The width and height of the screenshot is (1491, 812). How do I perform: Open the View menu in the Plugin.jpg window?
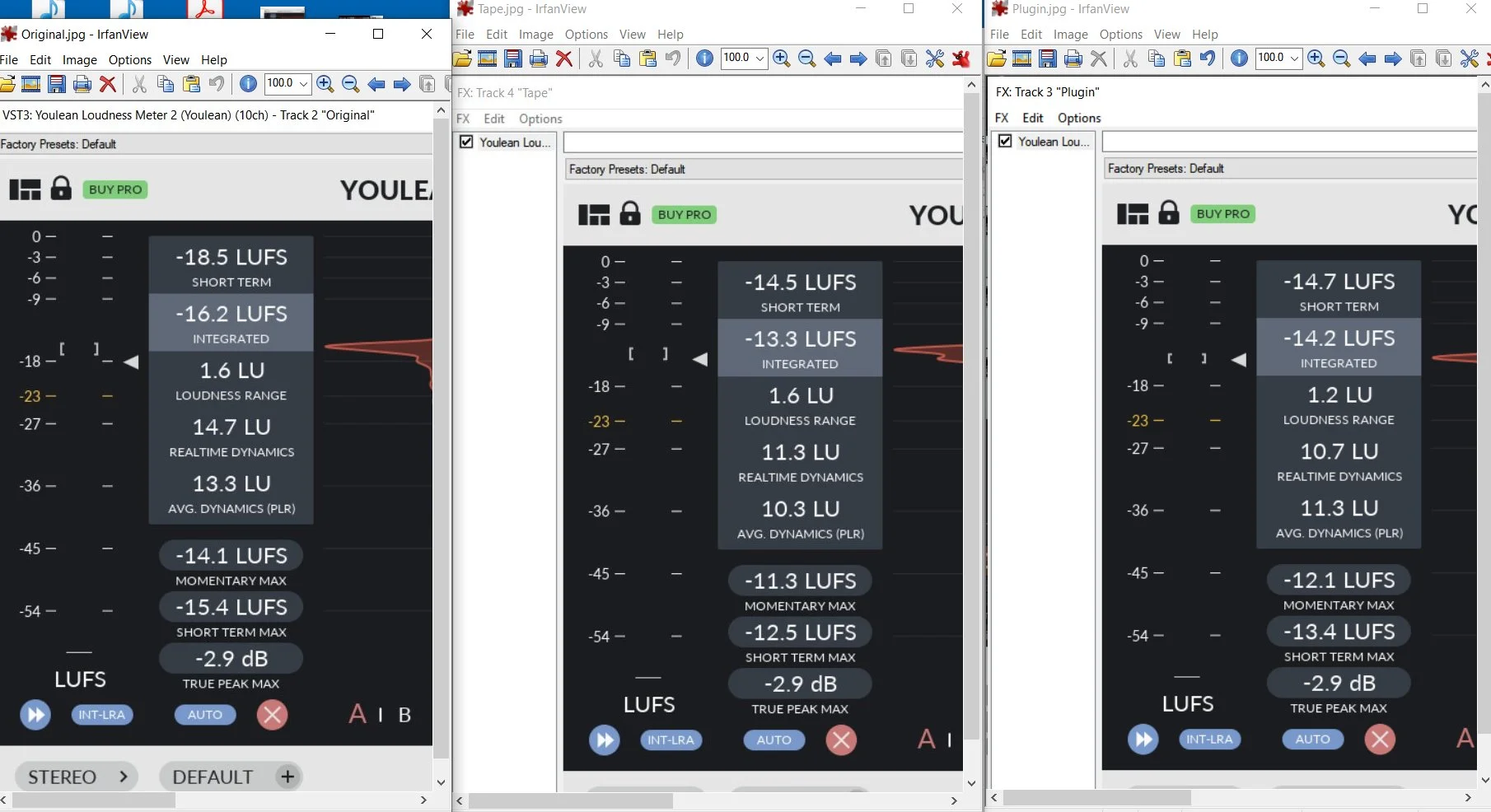pyautogui.click(x=1166, y=35)
